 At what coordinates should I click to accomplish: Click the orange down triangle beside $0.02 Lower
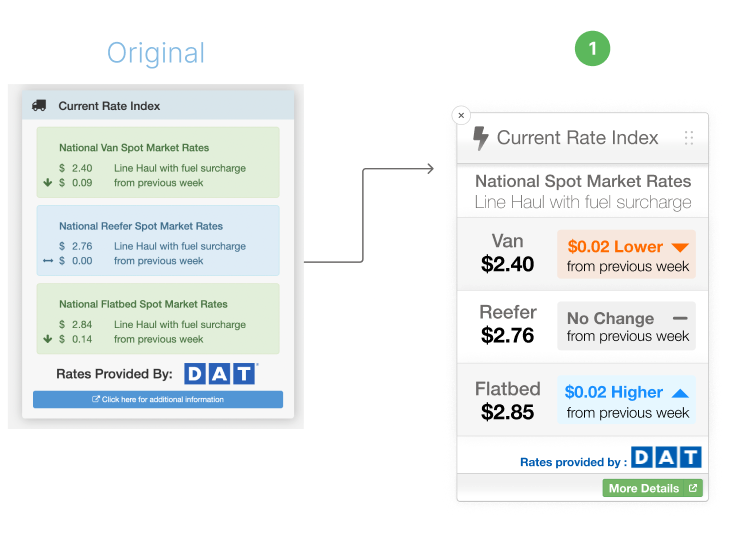(680, 247)
